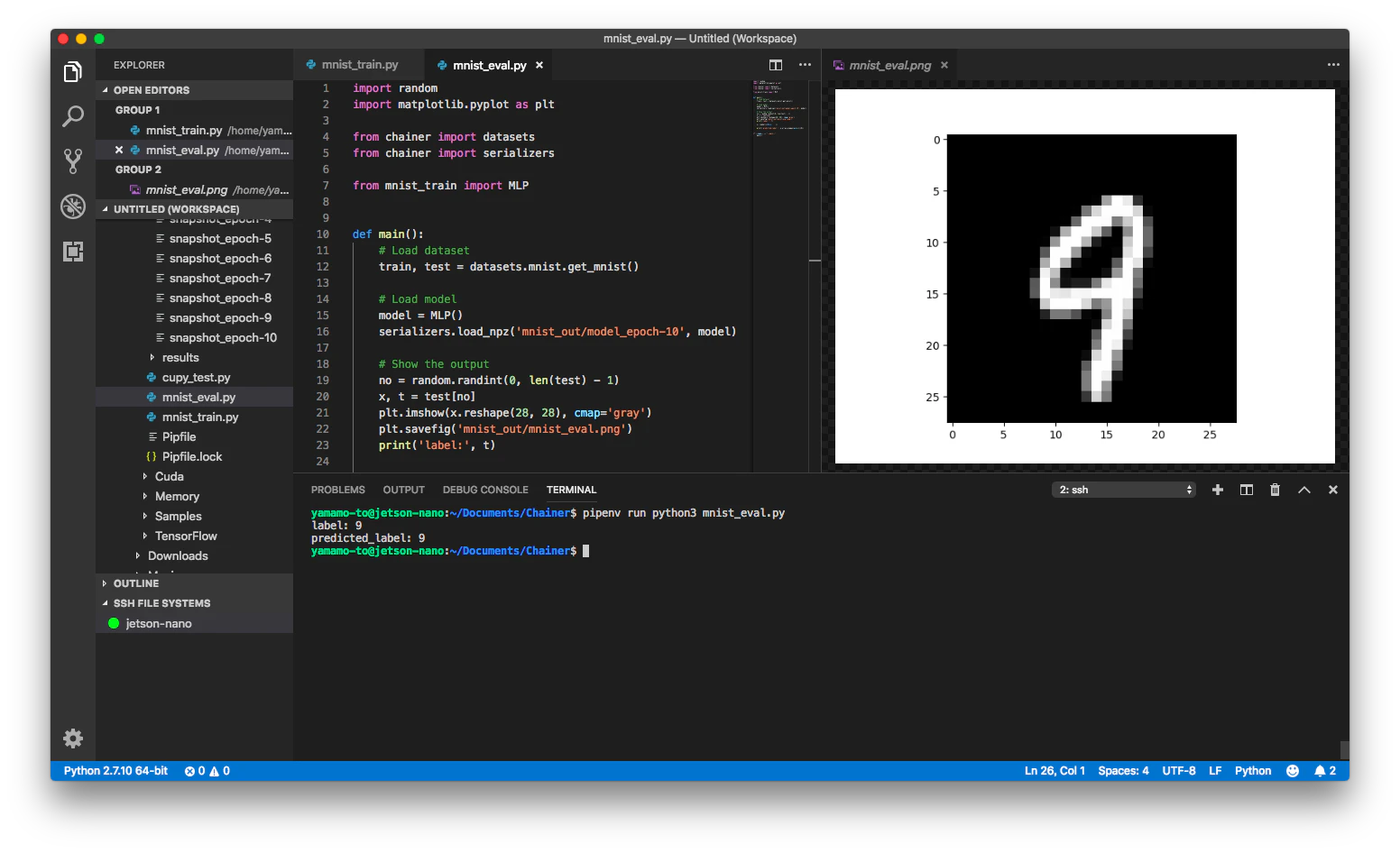Click the Split Editor icon
This screenshot has height=853, width=1400.
click(776, 65)
